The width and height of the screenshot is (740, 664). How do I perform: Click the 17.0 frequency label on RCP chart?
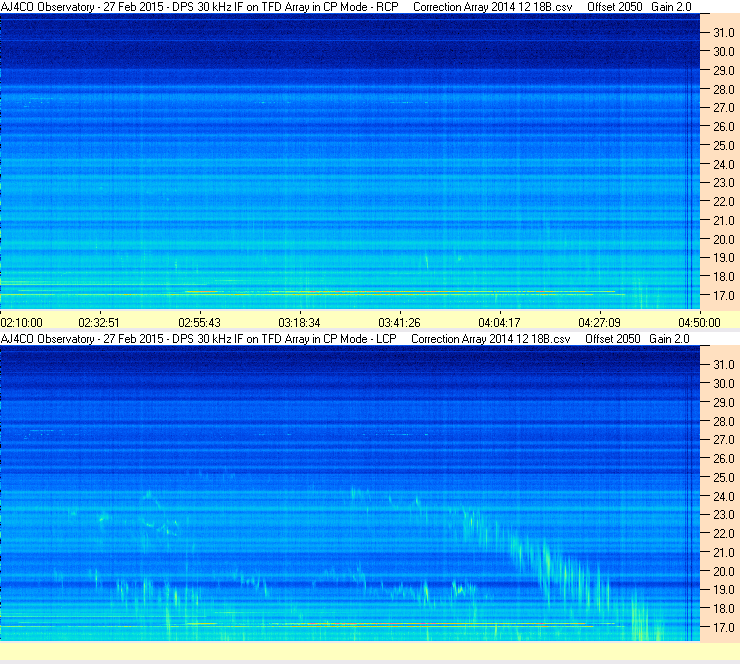point(724,295)
